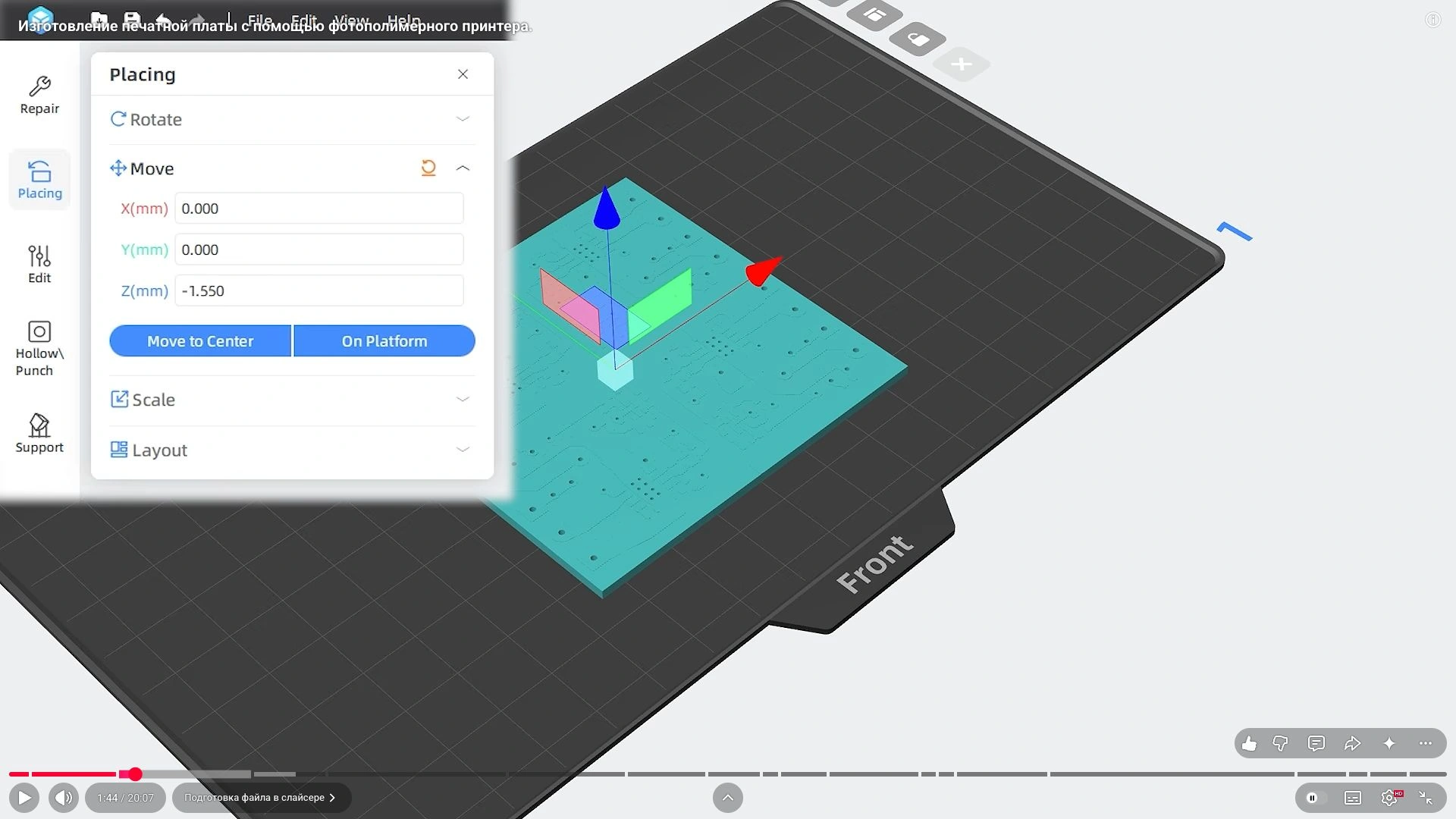Toggle subtitles with the captions icon
Image resolution: width=1456 pixels, height=819 pixels.
tap(1353, 798)
